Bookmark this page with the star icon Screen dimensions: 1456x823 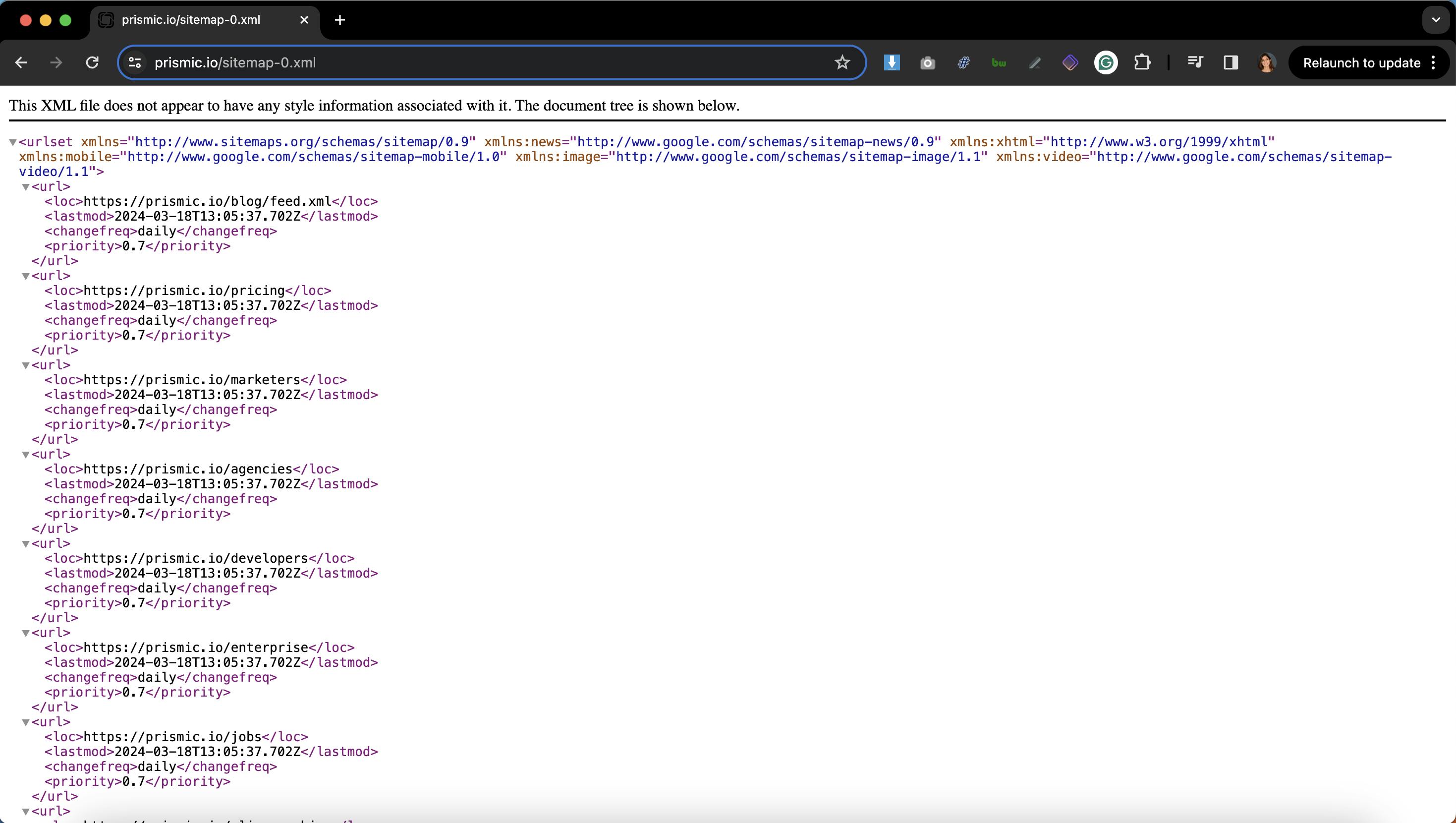[842, 63]
